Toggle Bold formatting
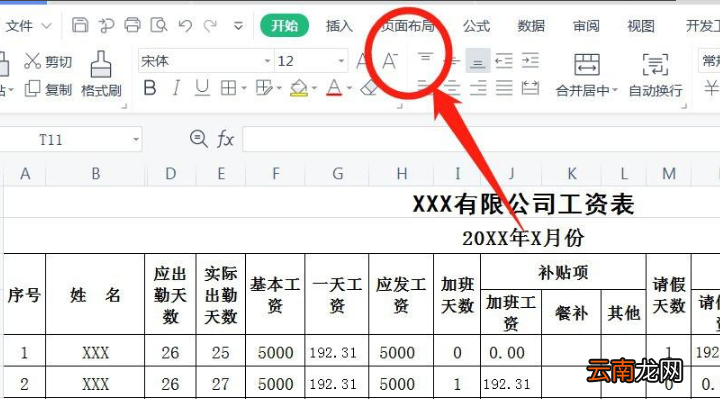The width and height of the screenshot is (720, 399). click(150, 88)
